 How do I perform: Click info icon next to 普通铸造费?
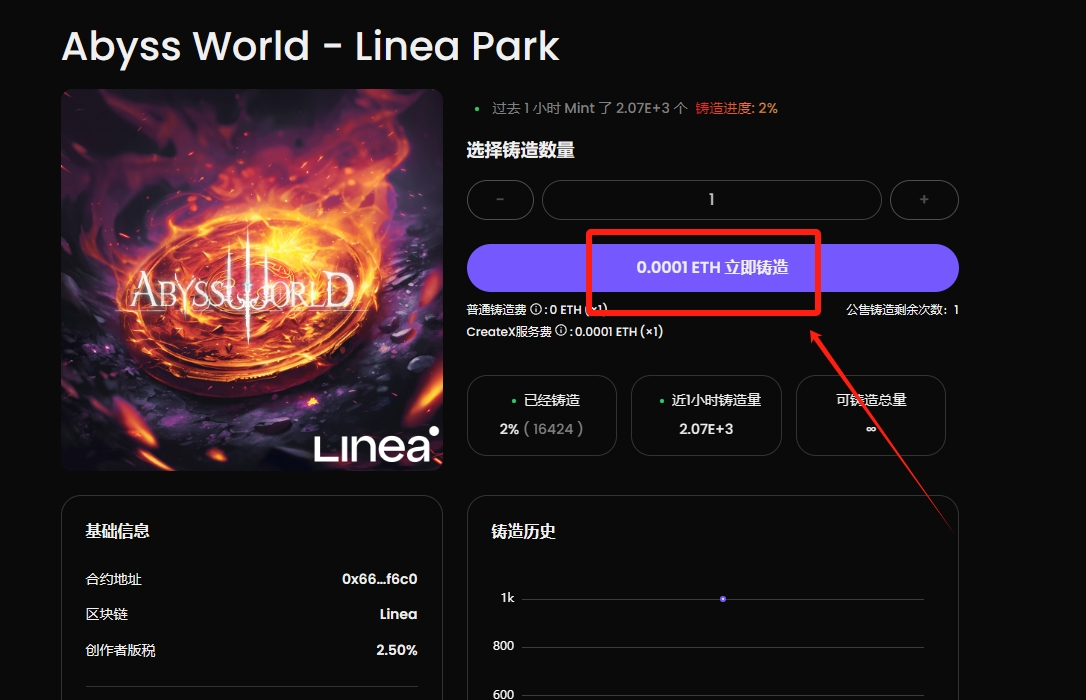click(x=536, y=310)
